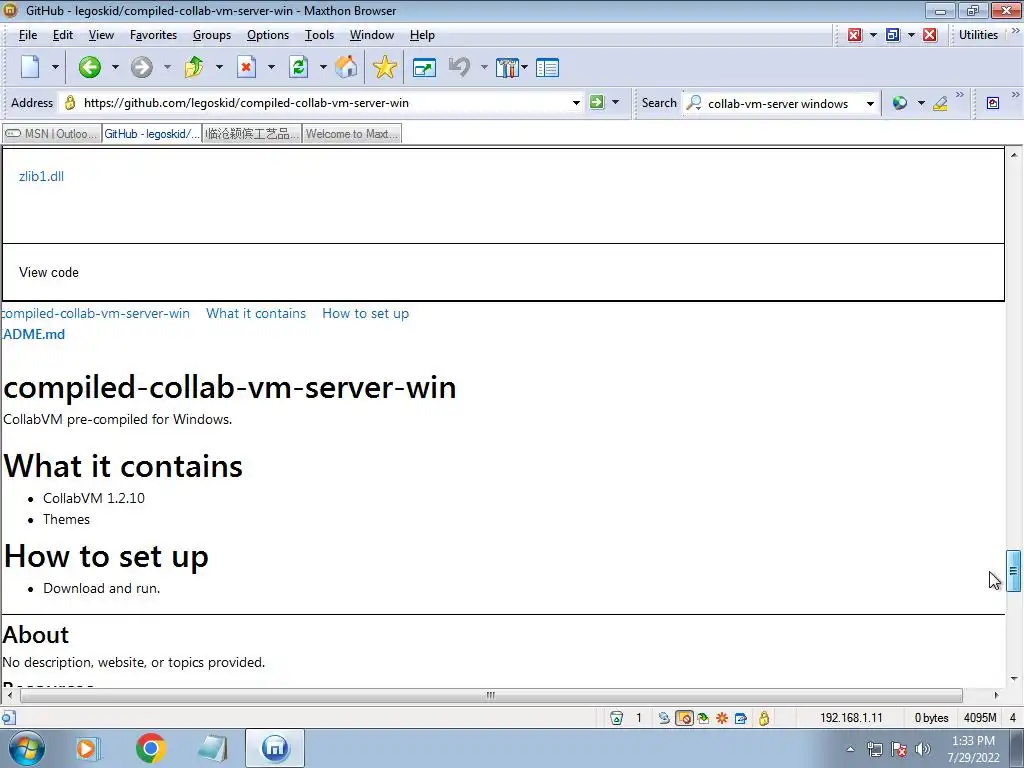Click the green recycle bin status bar icon

(616, 718)
